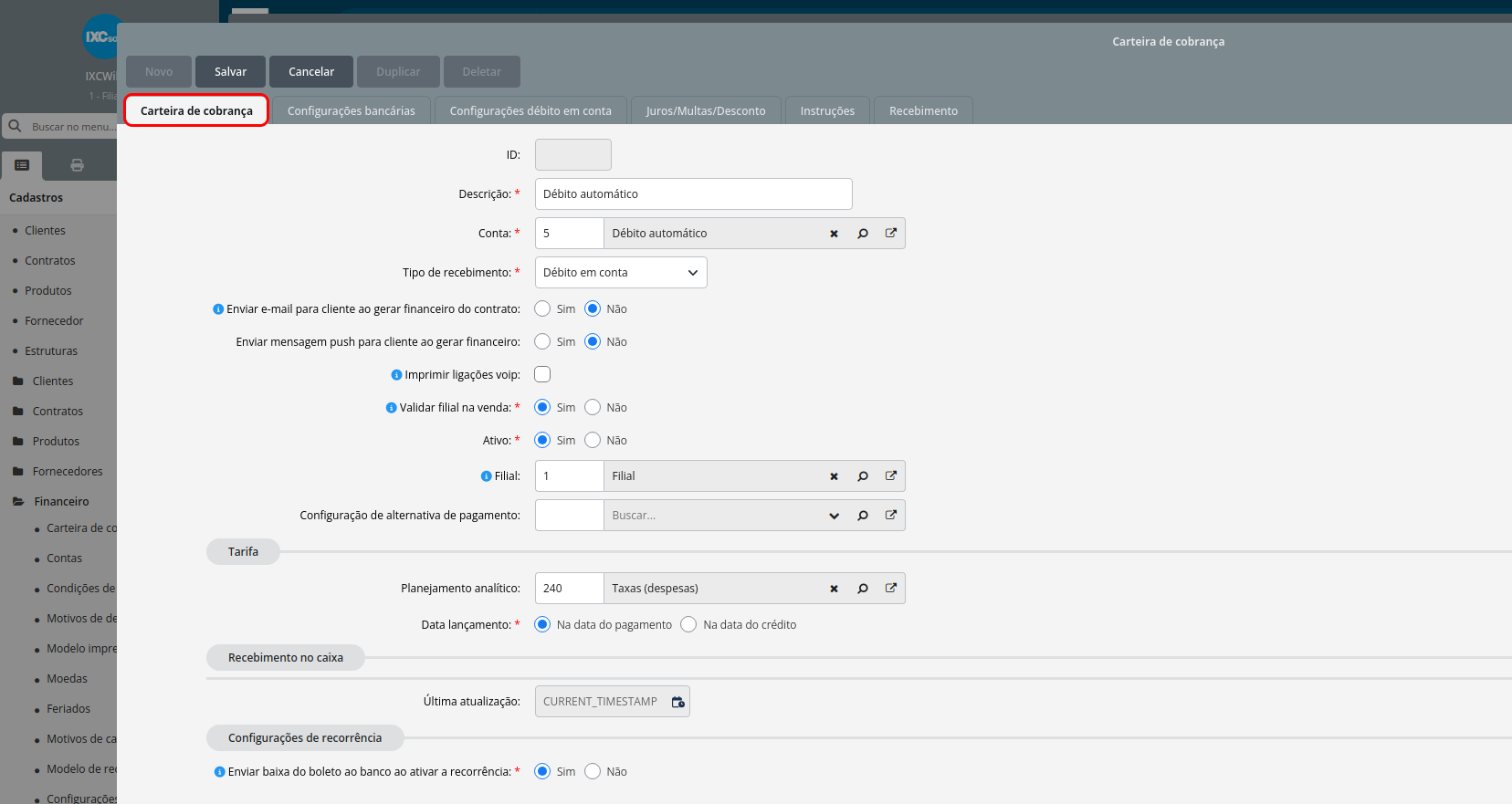
Task: Set Ativo to Não
Action: click(593, 440)
